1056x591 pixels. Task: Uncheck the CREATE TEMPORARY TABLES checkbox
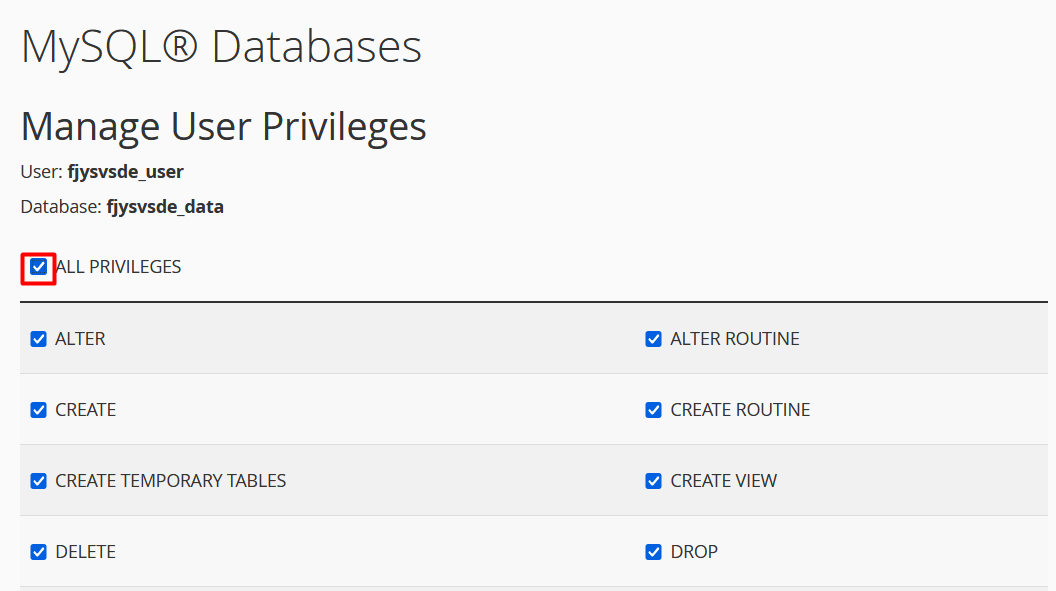click(39, 481)
